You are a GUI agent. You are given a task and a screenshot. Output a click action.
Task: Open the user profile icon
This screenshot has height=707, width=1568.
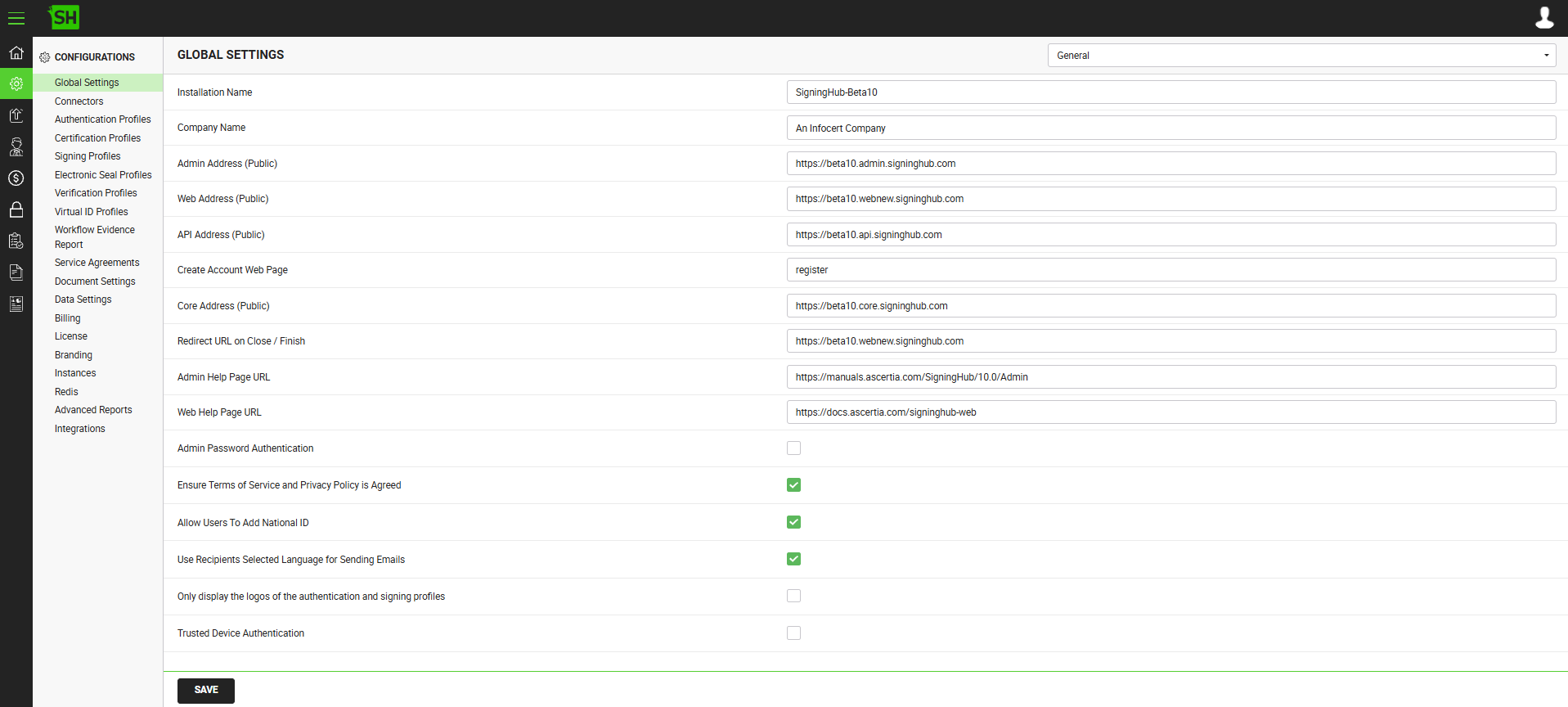1544,18
